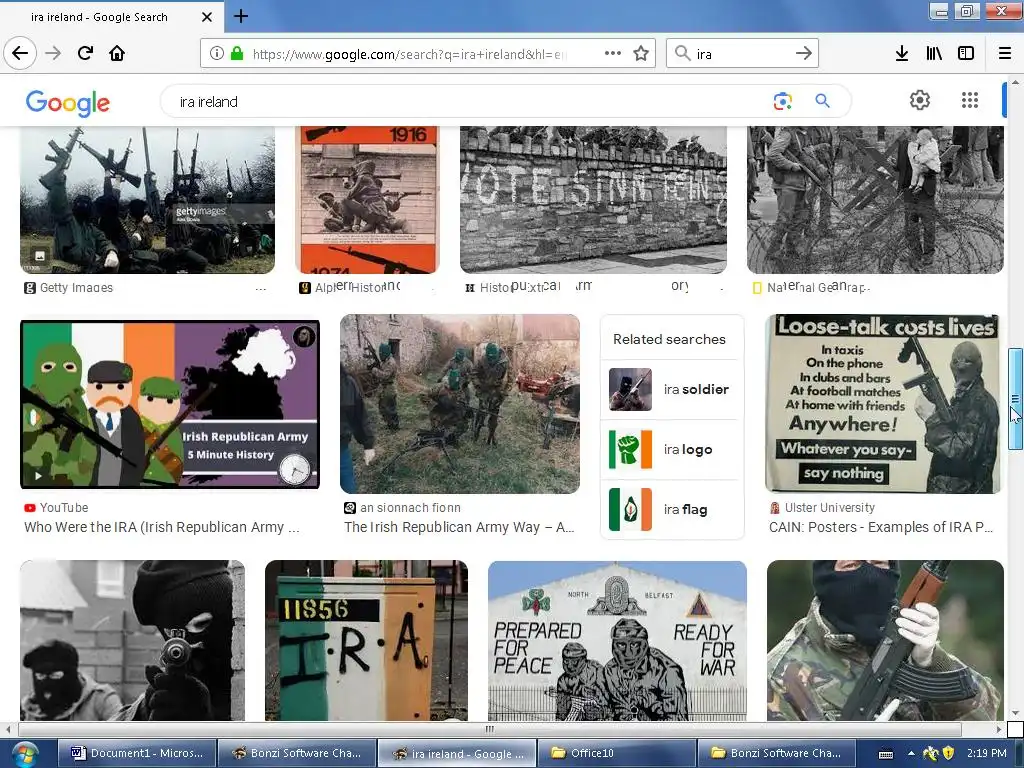Click the Google search magnifier button
1024x768 pixels.
(x=822, y=101)
